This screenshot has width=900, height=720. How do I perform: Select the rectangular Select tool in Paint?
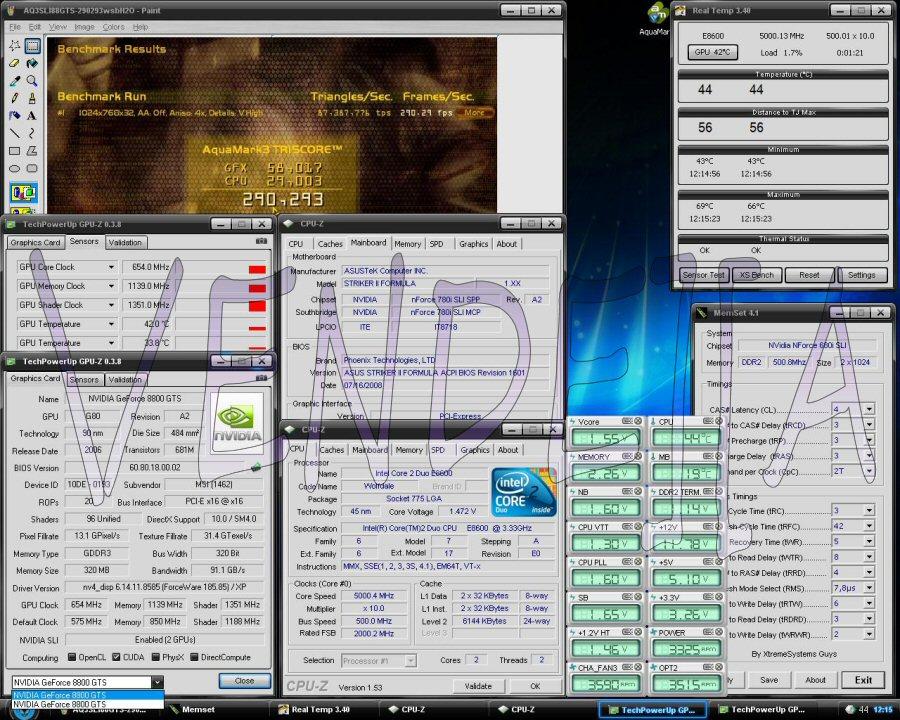pos(32,45)
